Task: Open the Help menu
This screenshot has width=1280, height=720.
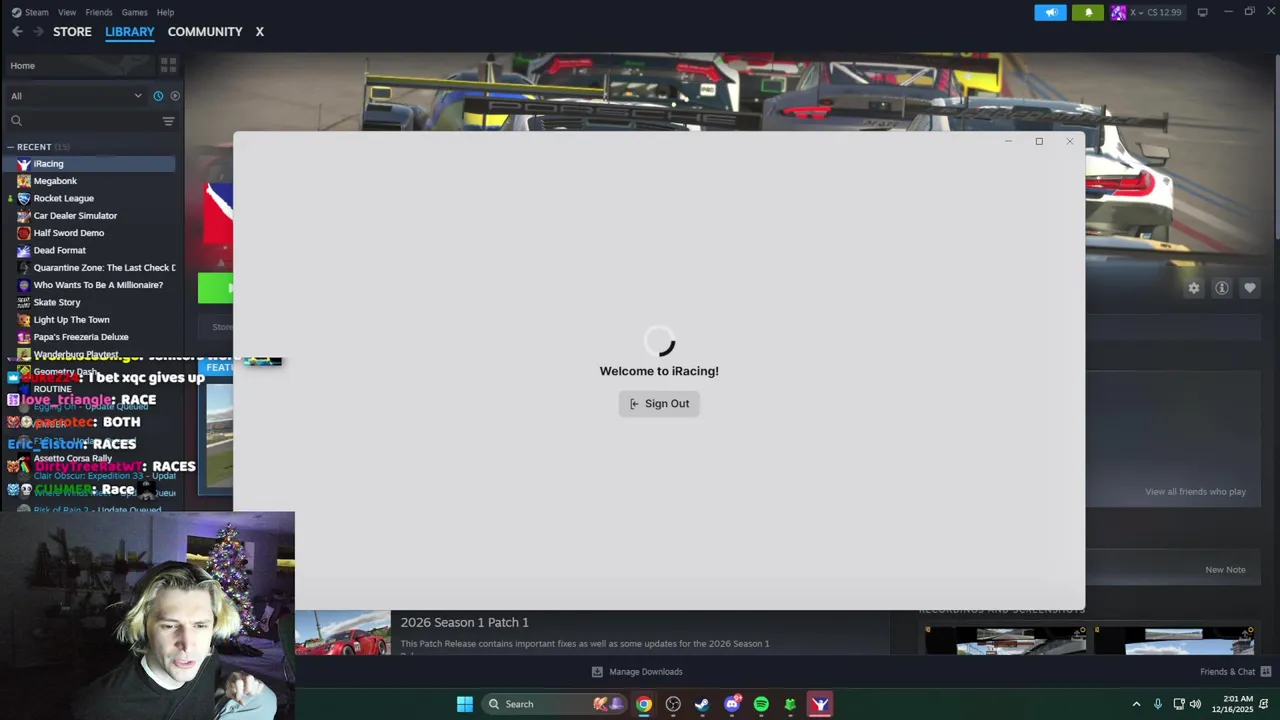Action: tap(165, 12)
